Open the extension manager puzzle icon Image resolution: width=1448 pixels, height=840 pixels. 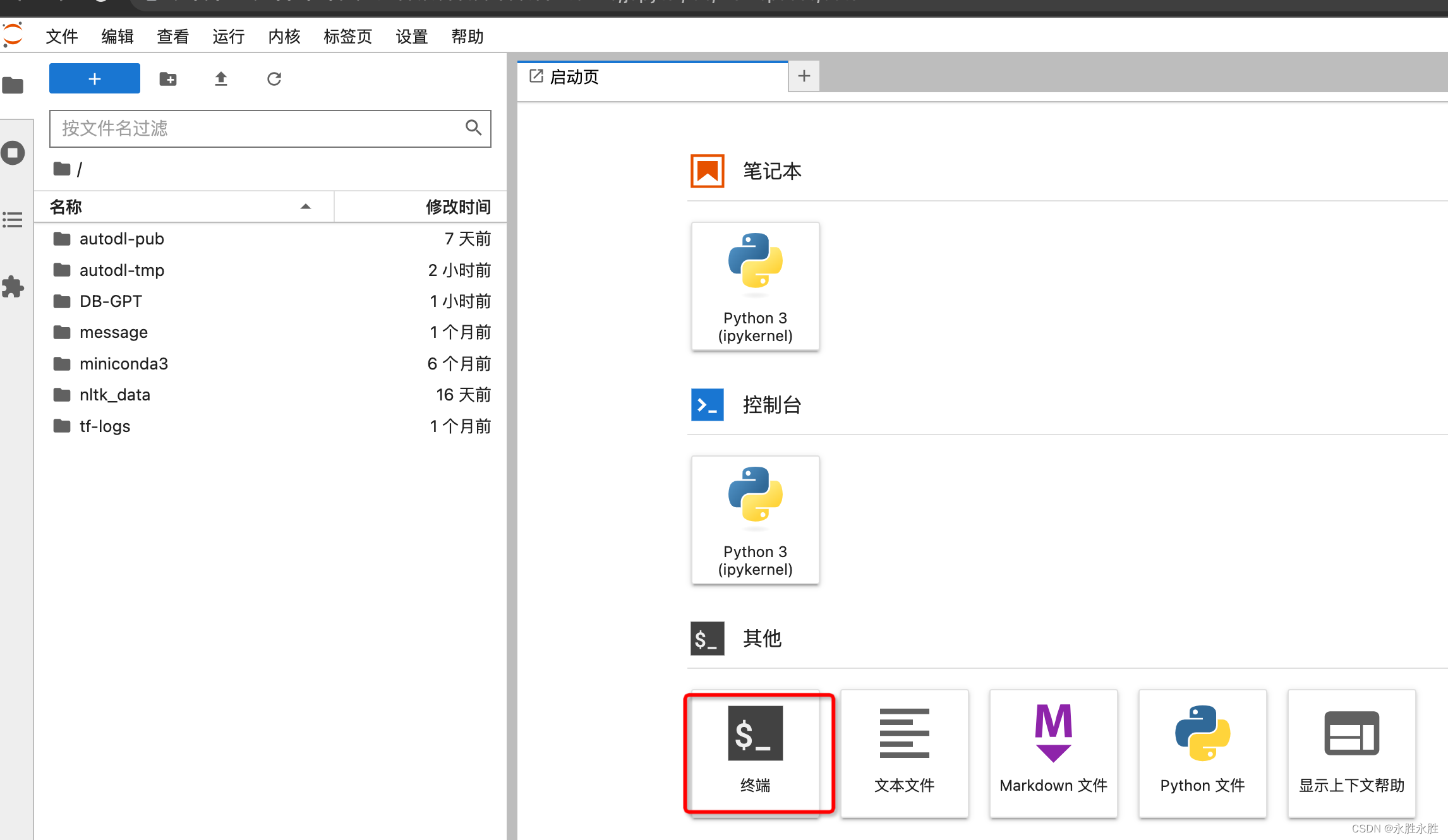pyautogui.click(x=13, y=287)
